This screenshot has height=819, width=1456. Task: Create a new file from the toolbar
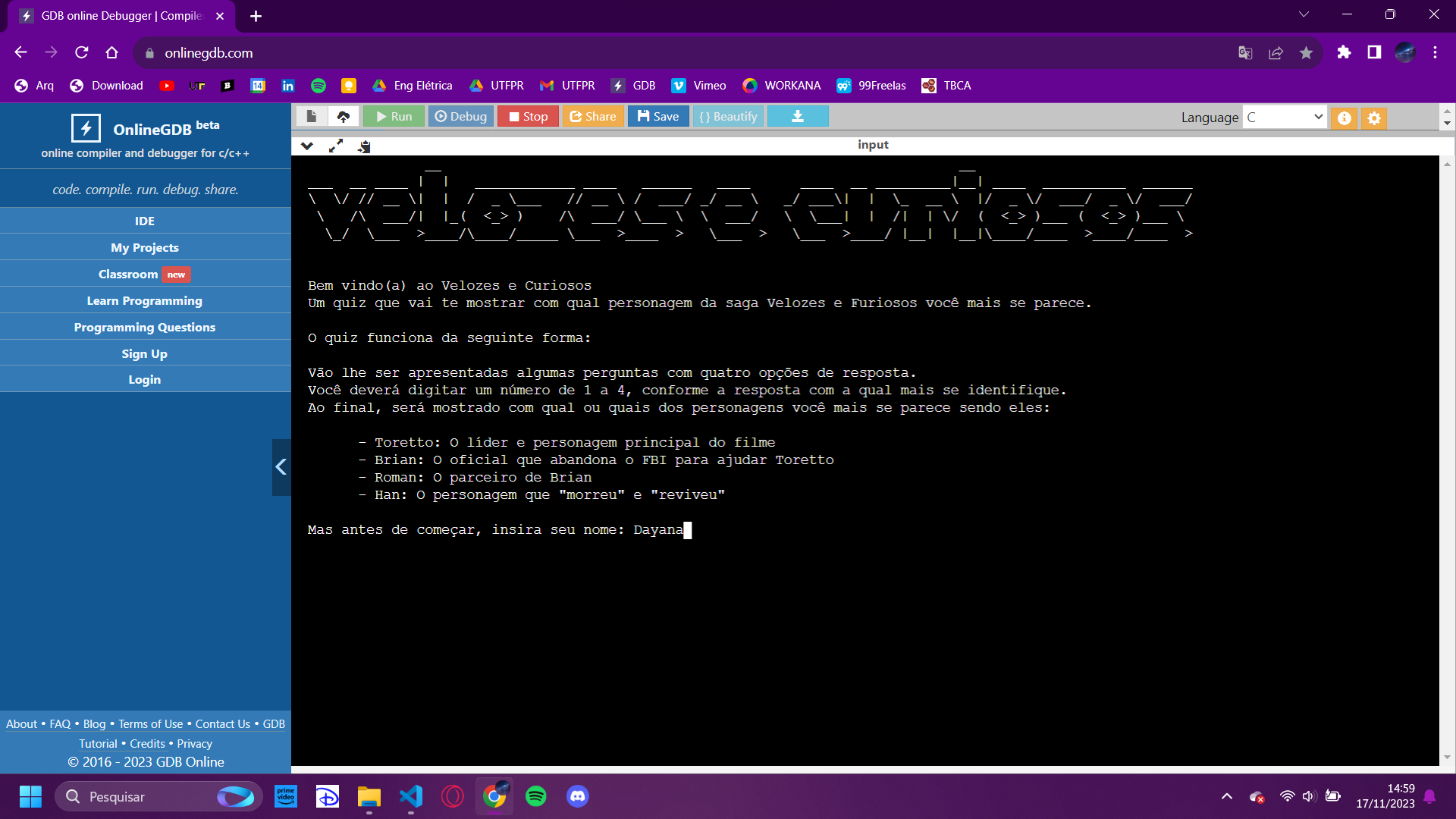(311, 116)
